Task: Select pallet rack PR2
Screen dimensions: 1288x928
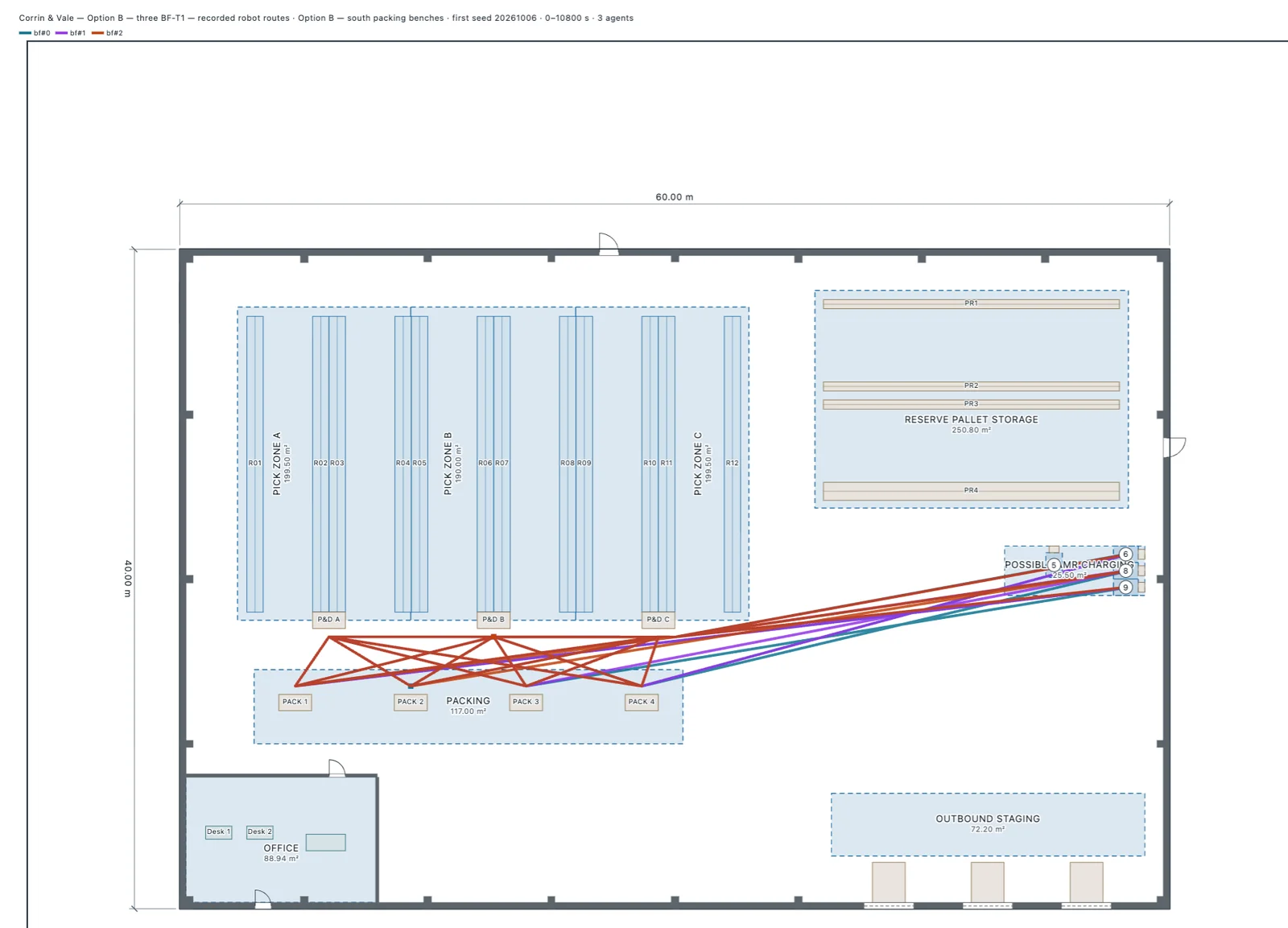Action: click(971, 386)
